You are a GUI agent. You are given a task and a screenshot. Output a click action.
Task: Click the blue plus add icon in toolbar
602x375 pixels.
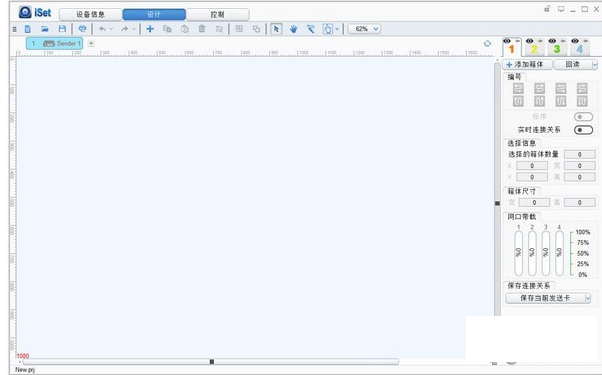click(x=150, y=29)
